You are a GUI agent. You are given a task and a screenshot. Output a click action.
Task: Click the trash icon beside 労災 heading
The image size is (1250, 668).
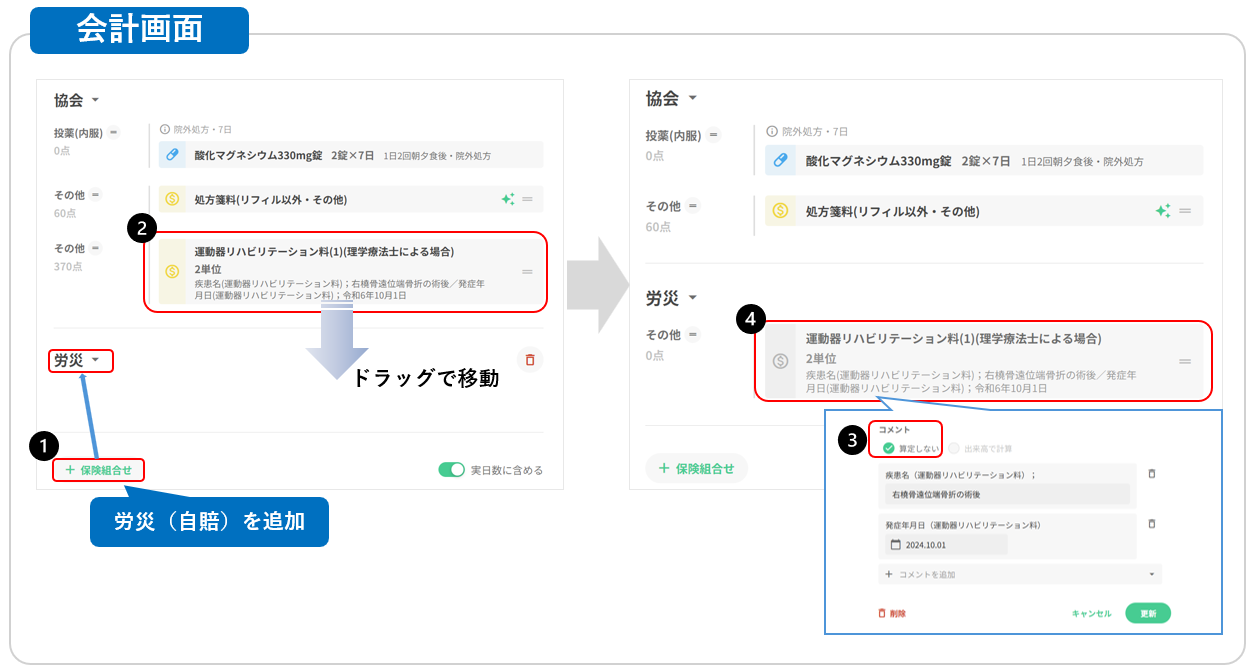[530, 360]
